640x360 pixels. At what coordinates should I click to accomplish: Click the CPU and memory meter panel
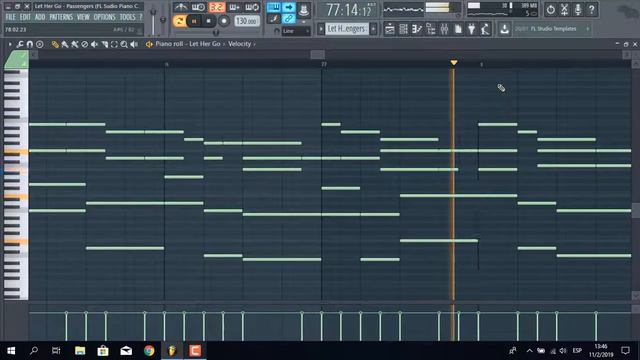coord(502,10)
